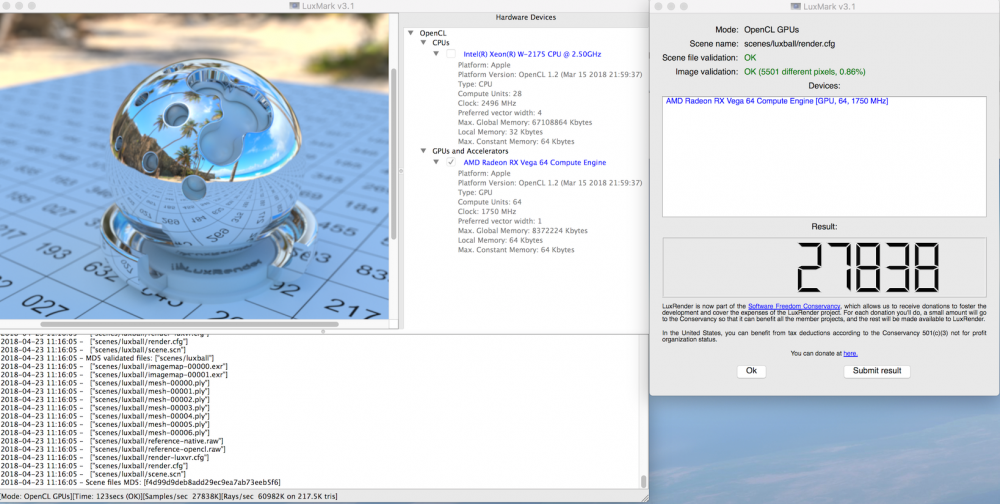1000x504 pixels.
Task: Click the 'scenes/luxball/imagemap-00000.exr' log line
Action: coord(114,366)
